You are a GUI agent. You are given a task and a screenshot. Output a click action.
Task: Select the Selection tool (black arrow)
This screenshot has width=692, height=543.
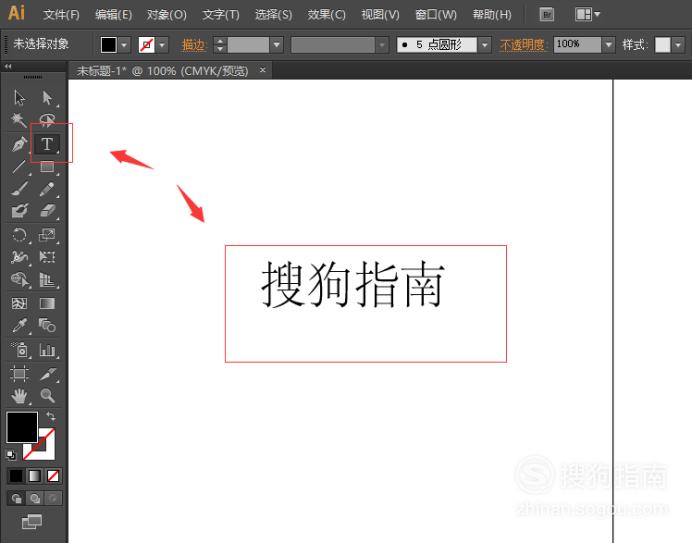(x=19, y=98)
